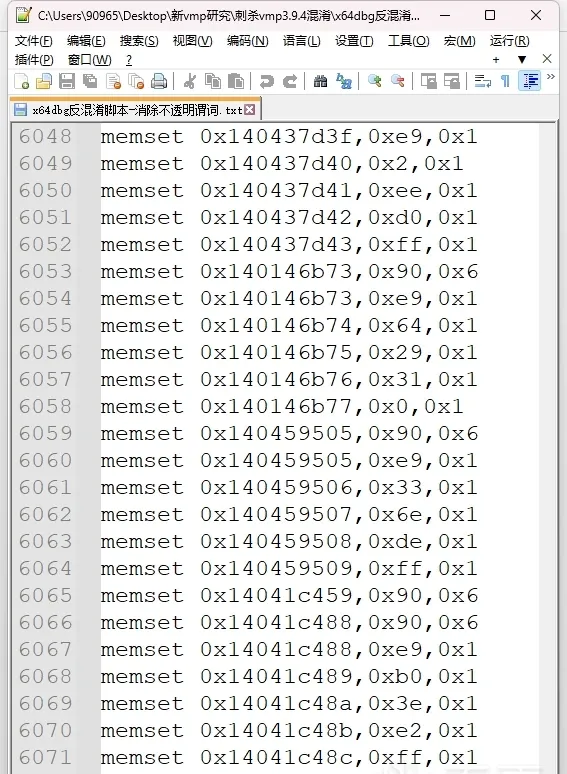Click the text memset 0x140146b75,0x29,0x1
567x774 pixels.
289,352
